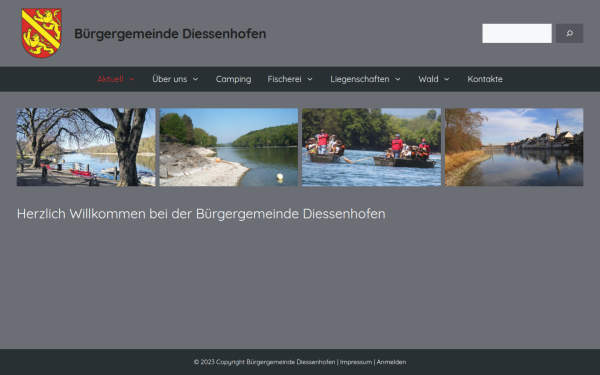
Task: Expand the Liegenschaften dropdown chevron
Action: point(398,79)
